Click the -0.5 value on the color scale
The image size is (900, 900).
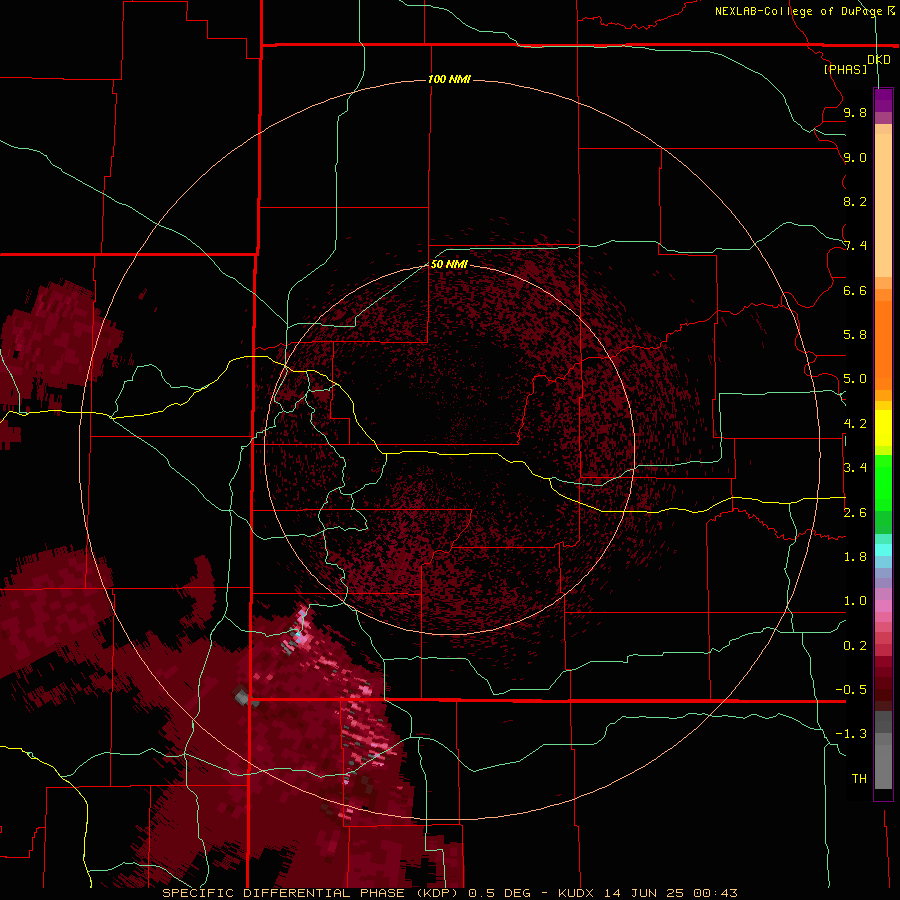click(851, 690)
